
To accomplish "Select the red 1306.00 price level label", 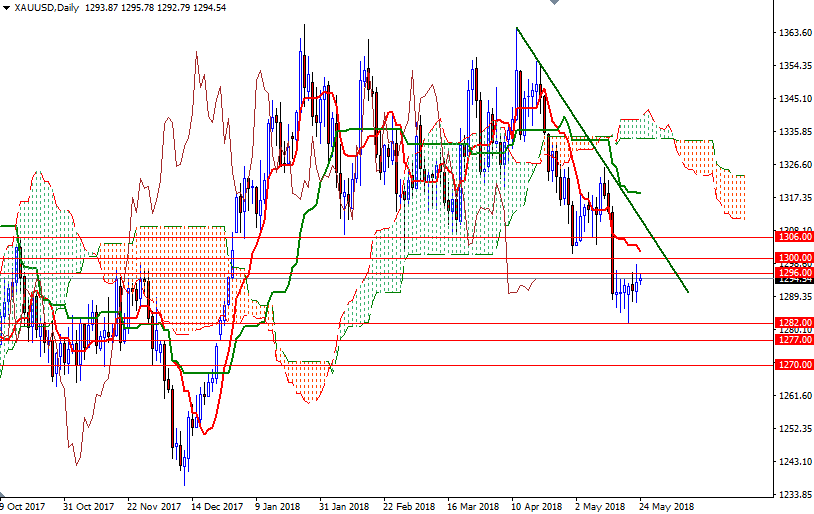I will point(792,237).
